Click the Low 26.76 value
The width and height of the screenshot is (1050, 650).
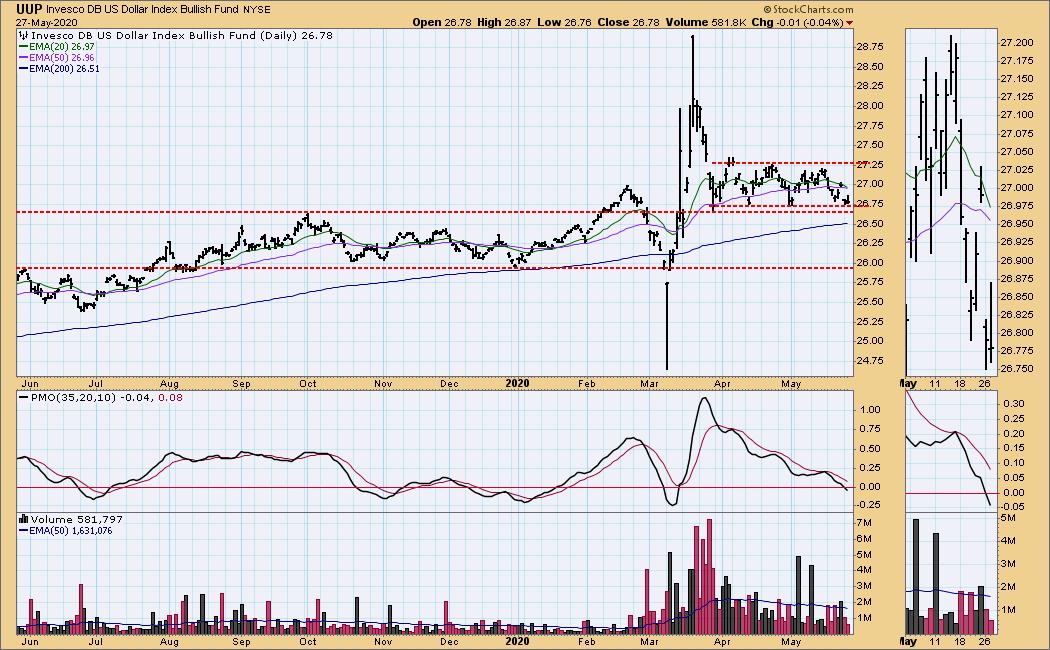pos(564,22)
